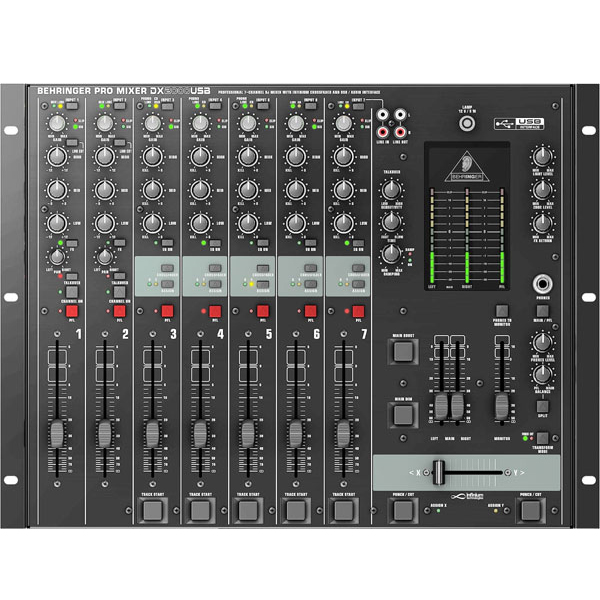The width and height of the screenshot is (600, 600).
Task: Toggle the FX button on channel 2
Action: [119, 243]
